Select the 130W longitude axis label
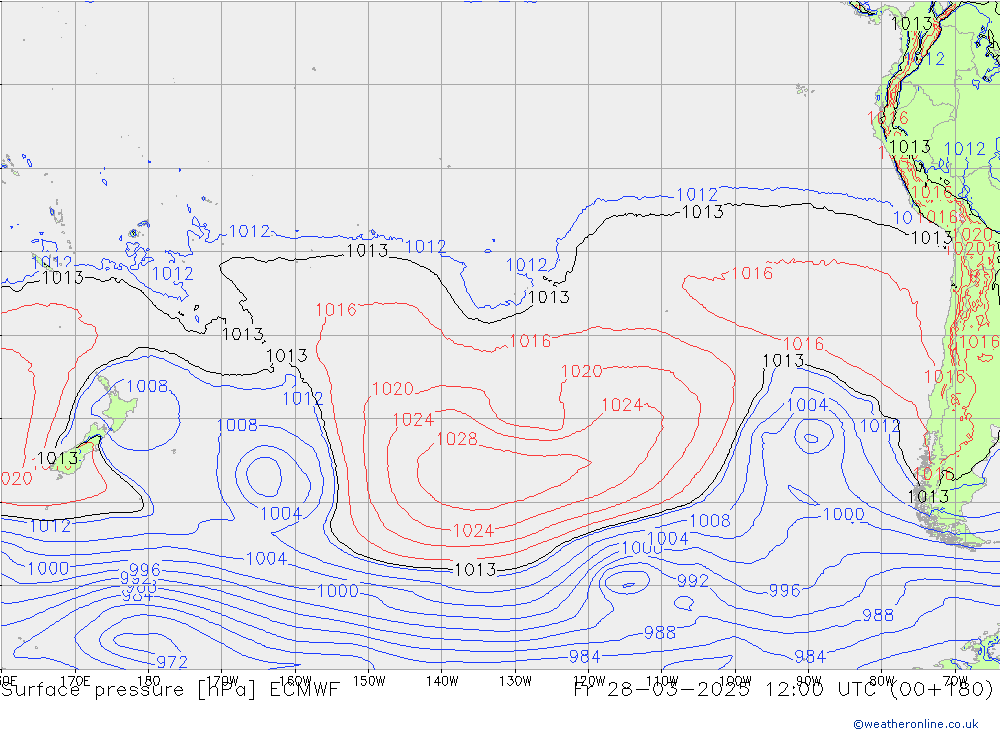1000x733 pixels. [x=515, y=681]
